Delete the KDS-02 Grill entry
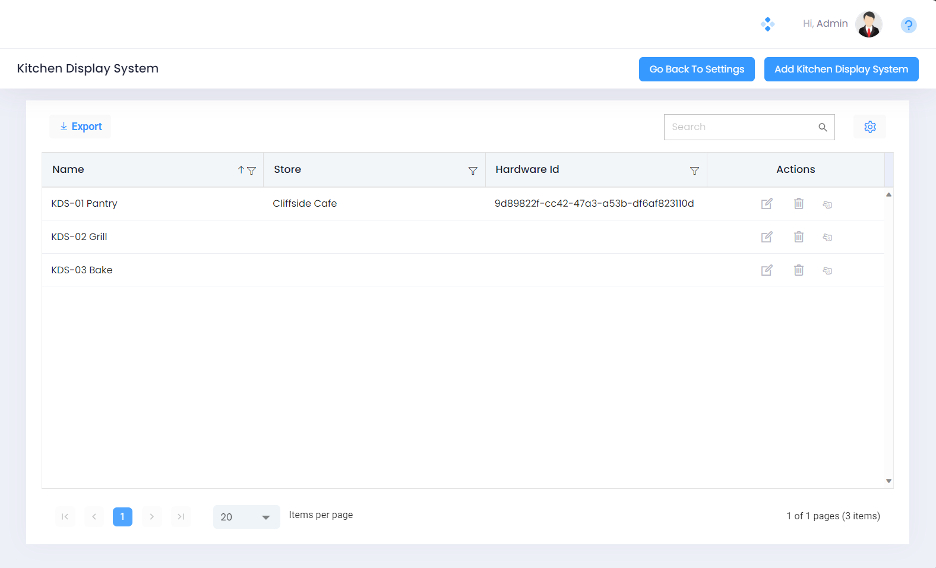936x568 pixels. pos(798,237)
